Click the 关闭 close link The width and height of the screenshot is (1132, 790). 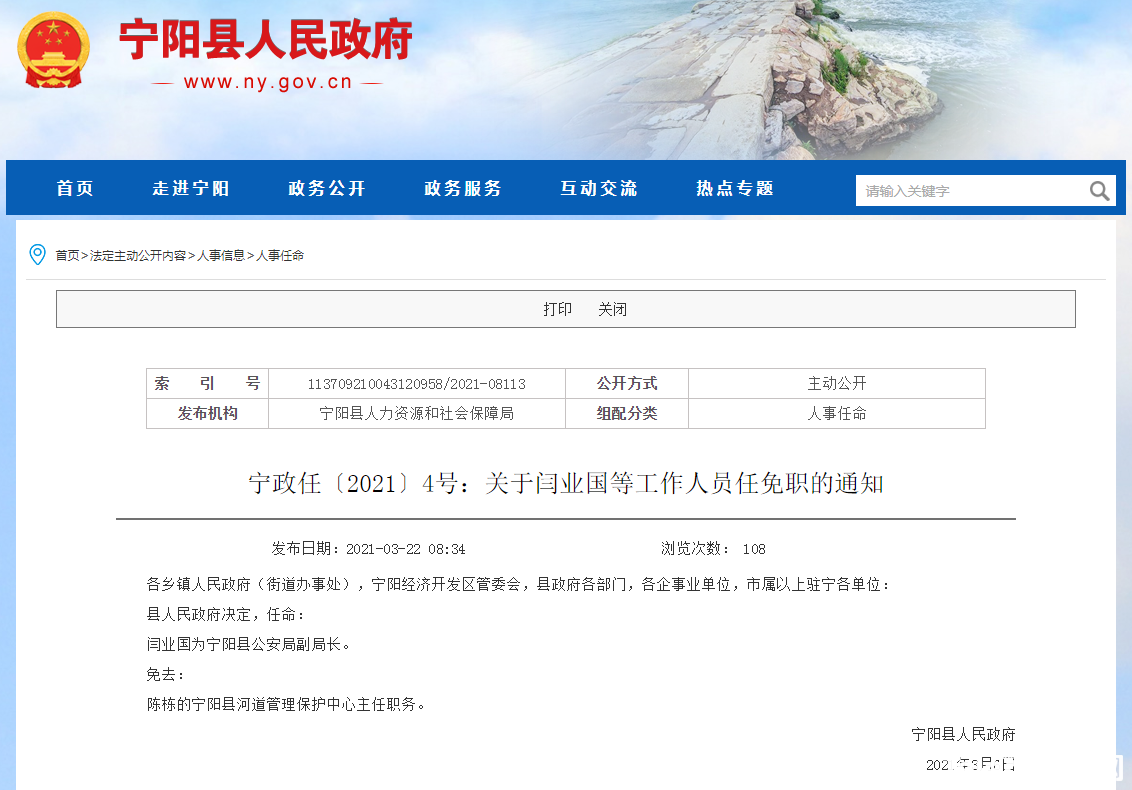(x=612, y=309)
